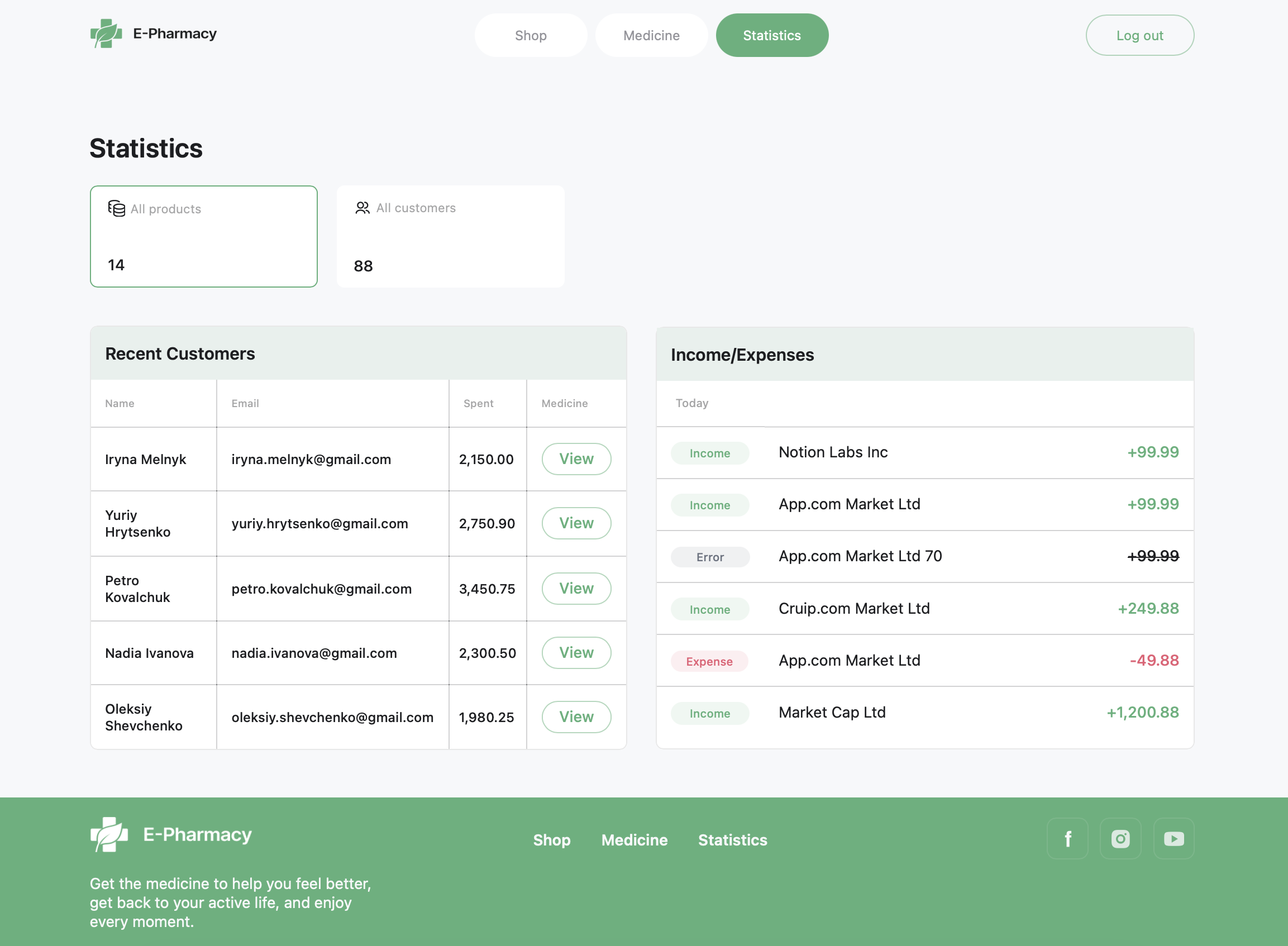View medicine for Yuriy Hrytsenko
This screenshot has width=1288, height=946.
576,523
